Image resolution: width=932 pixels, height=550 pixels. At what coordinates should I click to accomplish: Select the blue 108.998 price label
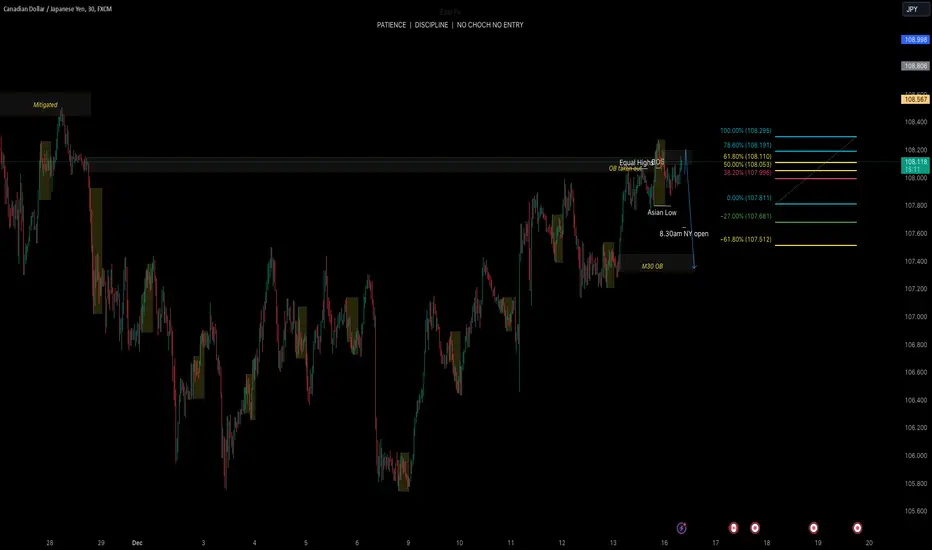click(x=915, y=40)
